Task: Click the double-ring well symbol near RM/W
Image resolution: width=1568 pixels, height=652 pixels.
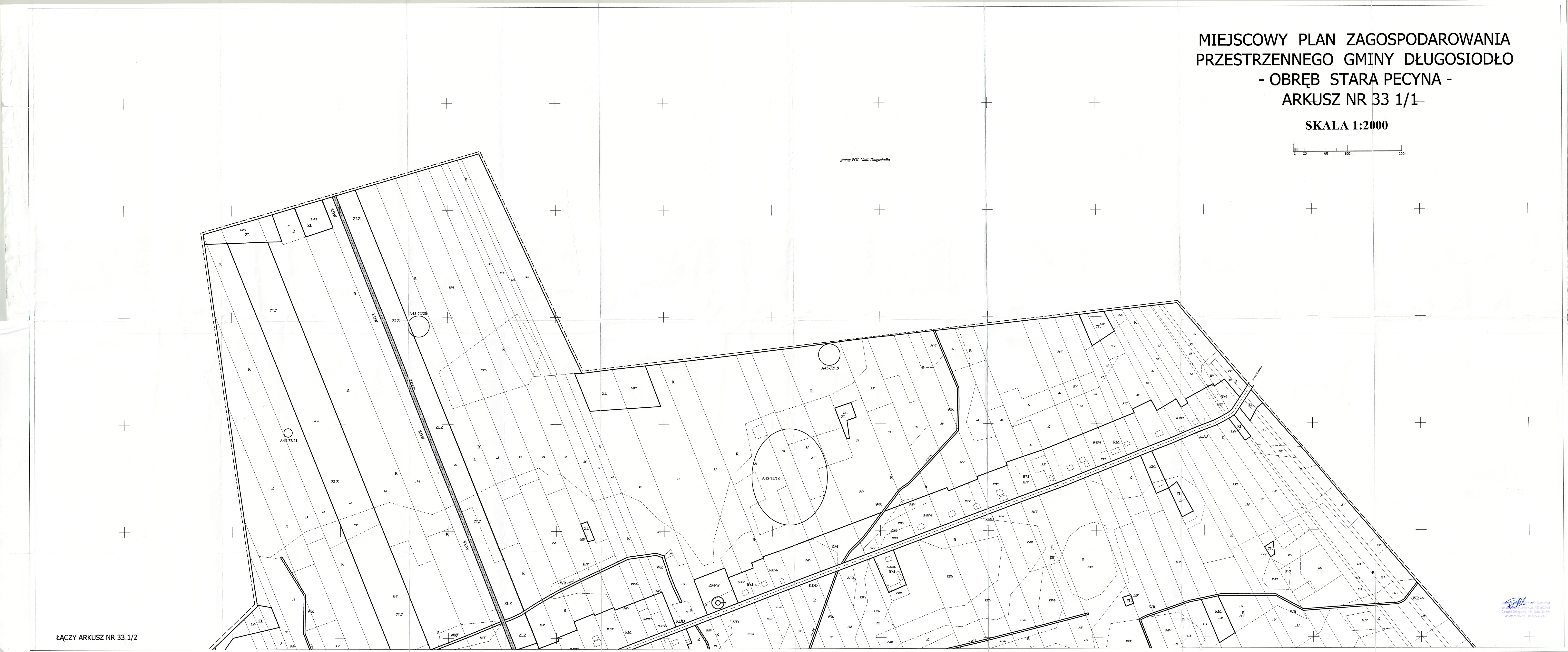Action: [718, 603]
